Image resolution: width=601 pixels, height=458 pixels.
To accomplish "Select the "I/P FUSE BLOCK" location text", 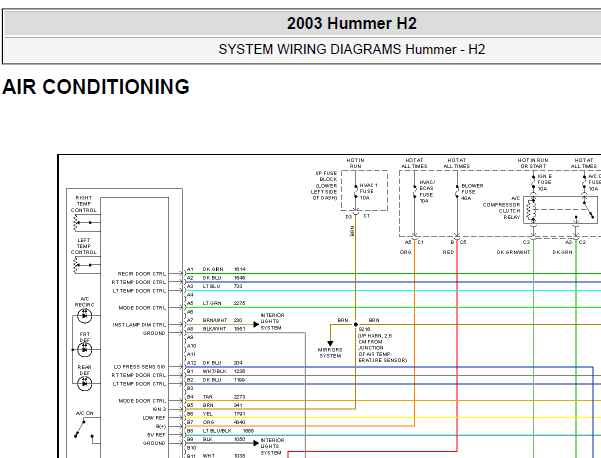I will click(324, 185).
